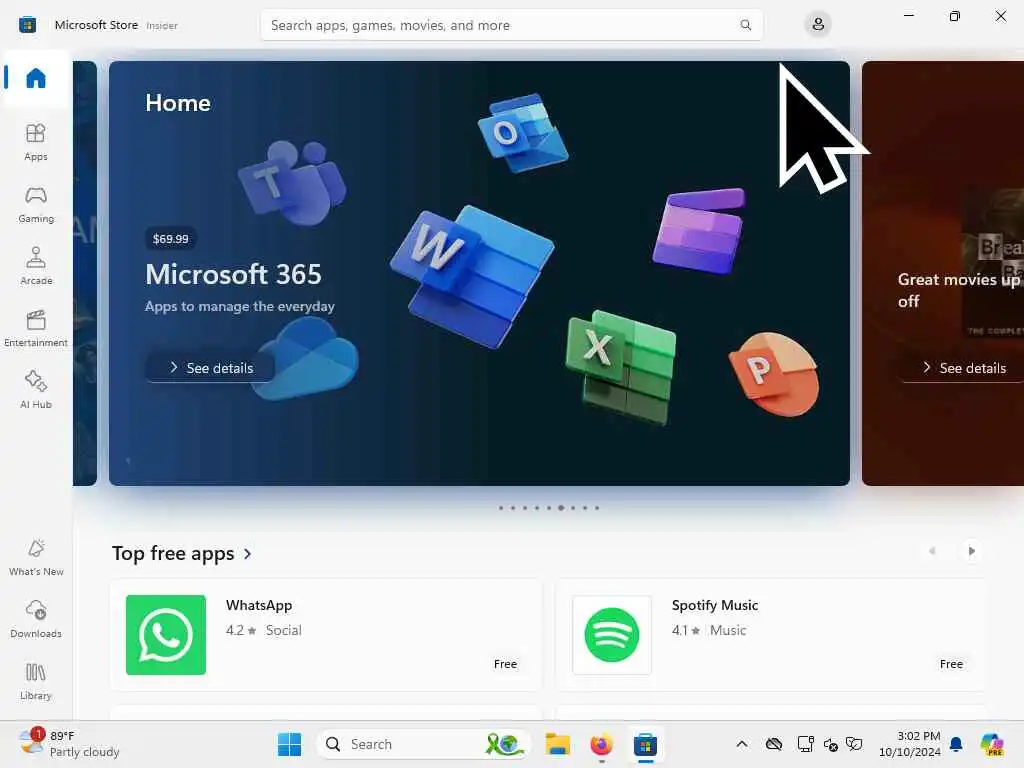The image size is (1024, 768).
Task: Click Free button on Spotify Music card
Action: tap(951, 664)
